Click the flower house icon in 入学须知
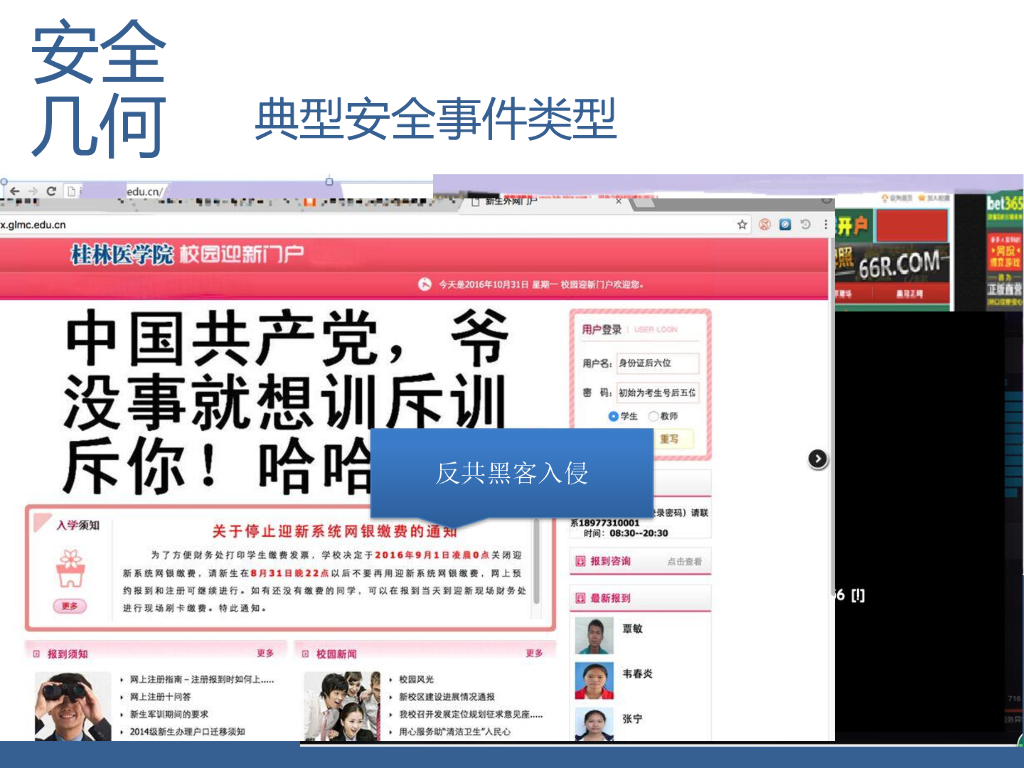Screen dimensions: 1024x768 click(x=71, y=569)
